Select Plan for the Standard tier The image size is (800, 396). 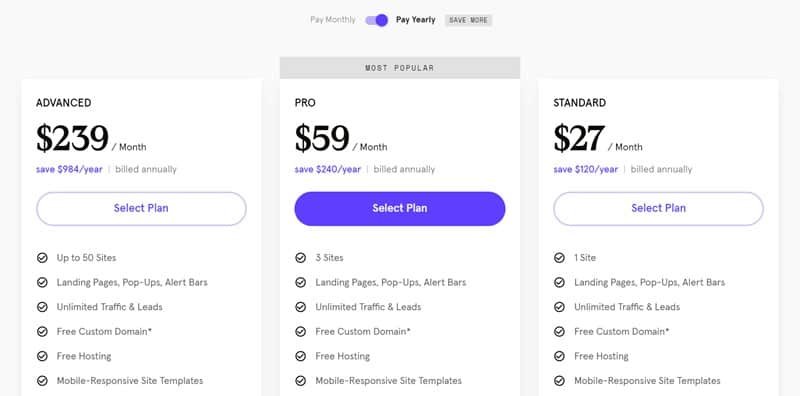(x=658, y=208)
